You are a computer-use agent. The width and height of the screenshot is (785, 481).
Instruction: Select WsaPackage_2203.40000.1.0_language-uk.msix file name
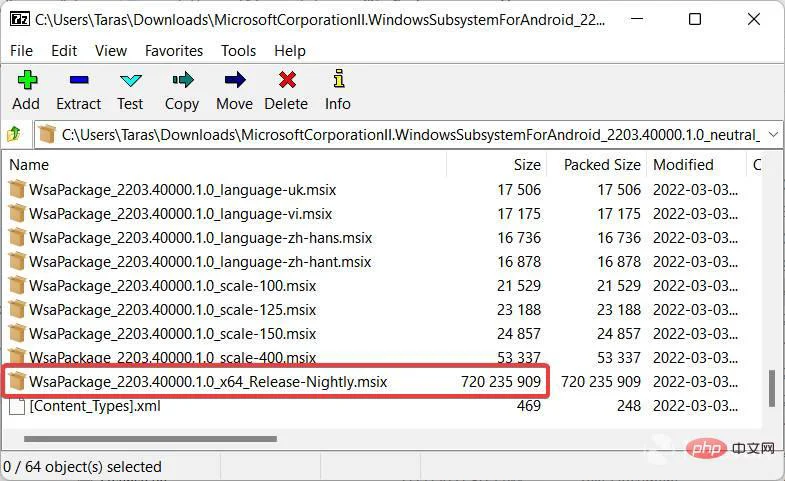coord(182,190)
